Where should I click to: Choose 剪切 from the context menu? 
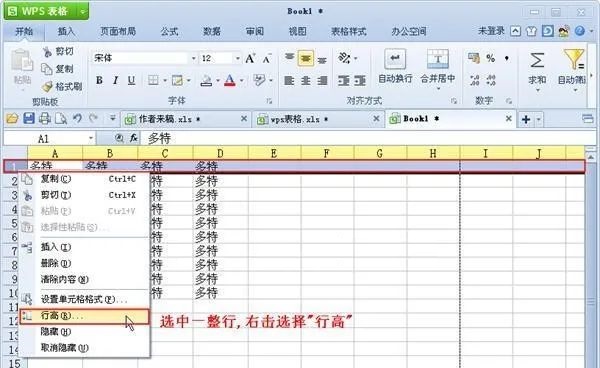tap(85, 195)
